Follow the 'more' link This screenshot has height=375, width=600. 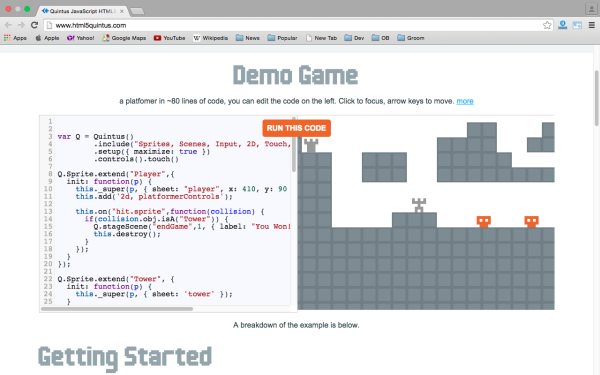coord(465,101)
